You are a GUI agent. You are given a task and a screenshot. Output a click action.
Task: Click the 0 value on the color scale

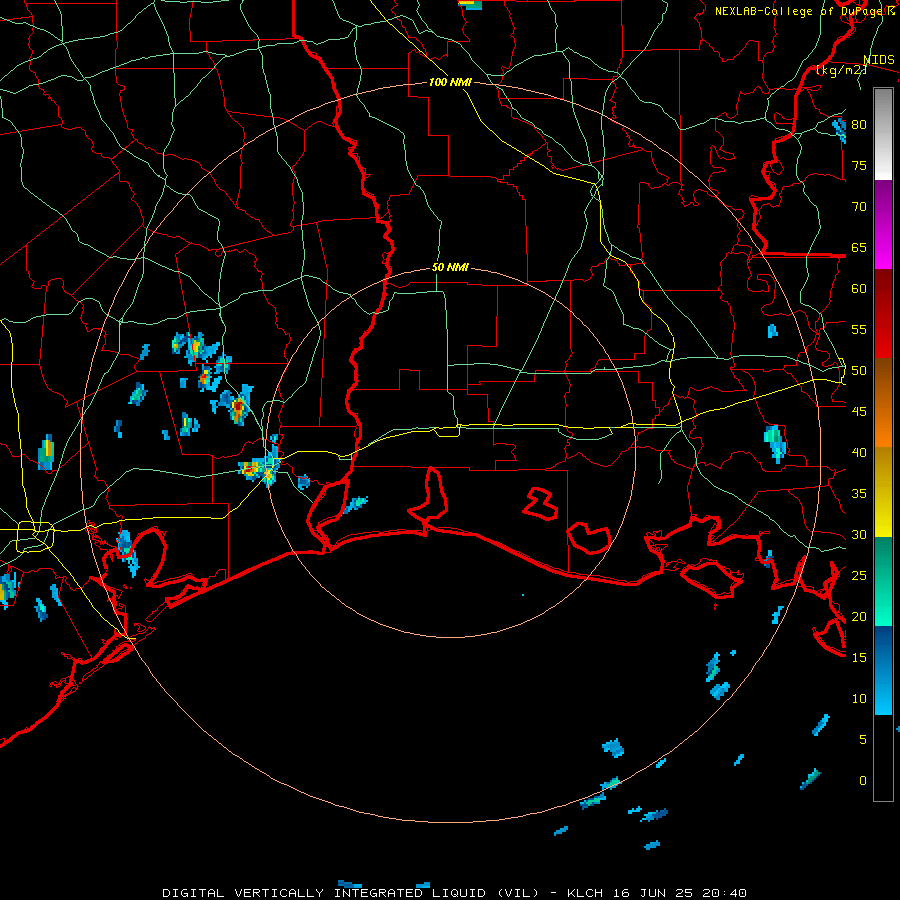[x=862, y=781]
